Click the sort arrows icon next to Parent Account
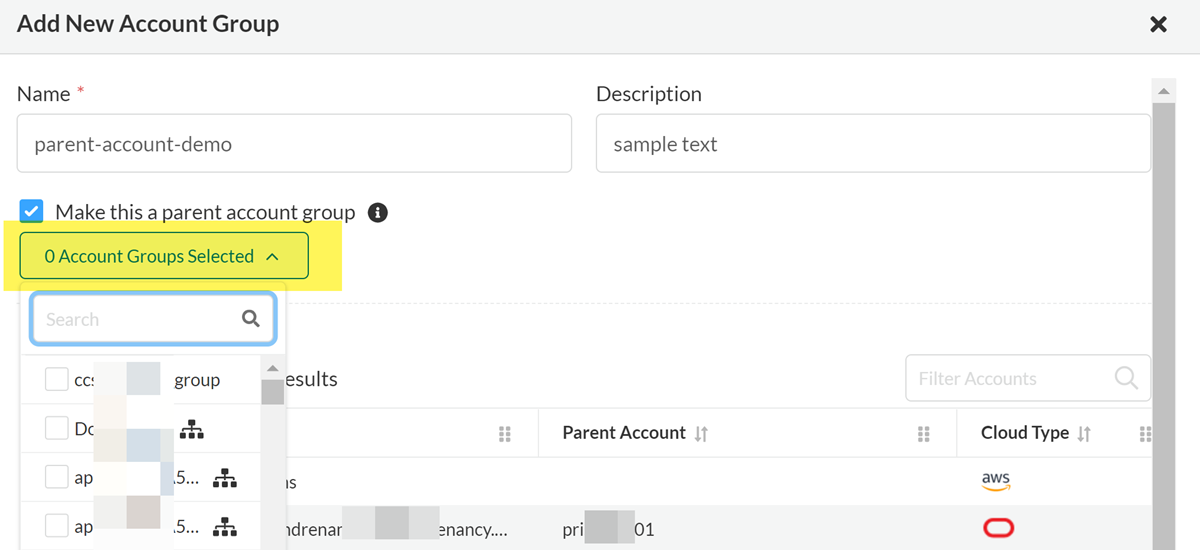Screen dimensions: 1200x550 click(702, 434)
